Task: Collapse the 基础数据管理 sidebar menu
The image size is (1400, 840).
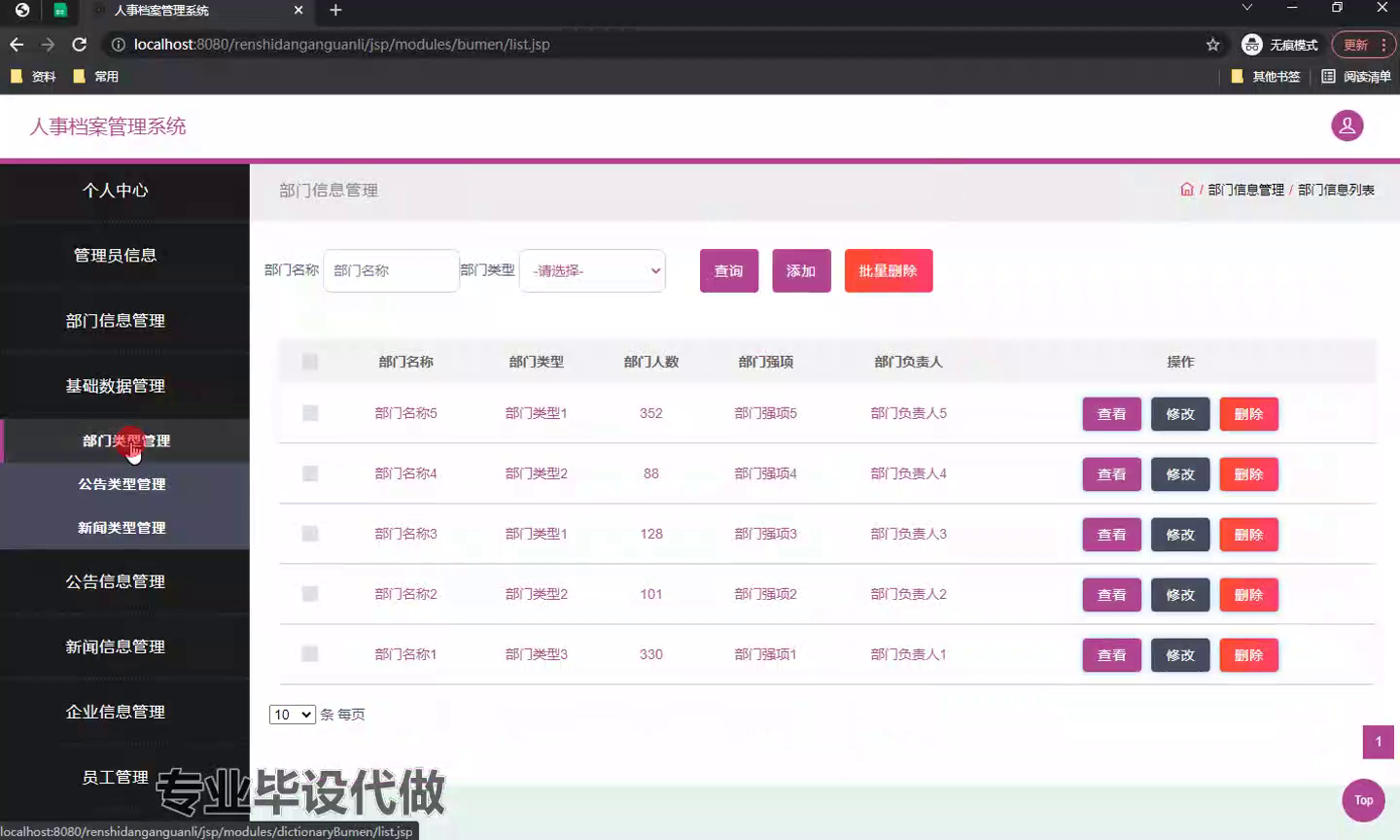Action: tap(115, 386)
